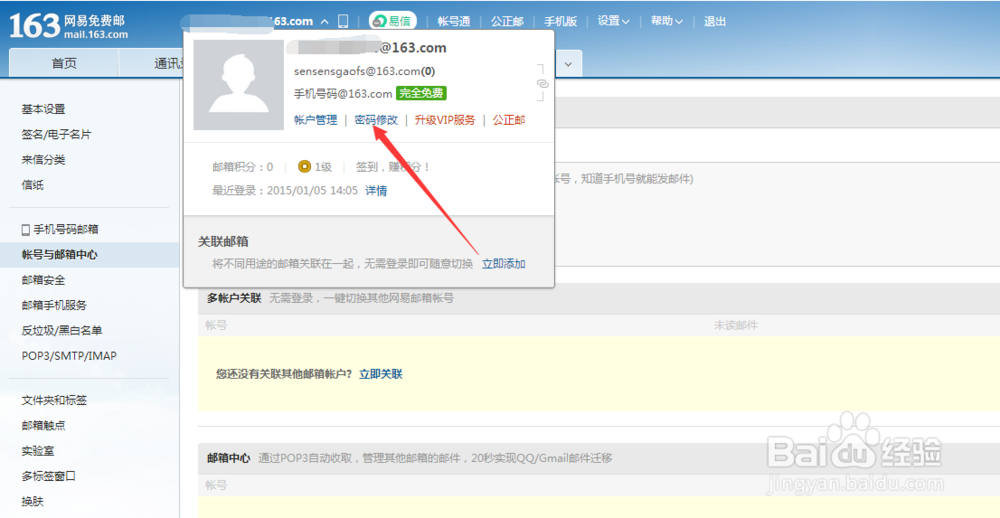Open the 设置 dropdown menu
Image resolution: width=1000 pixels, height=518 pixels.
(613, 21)
